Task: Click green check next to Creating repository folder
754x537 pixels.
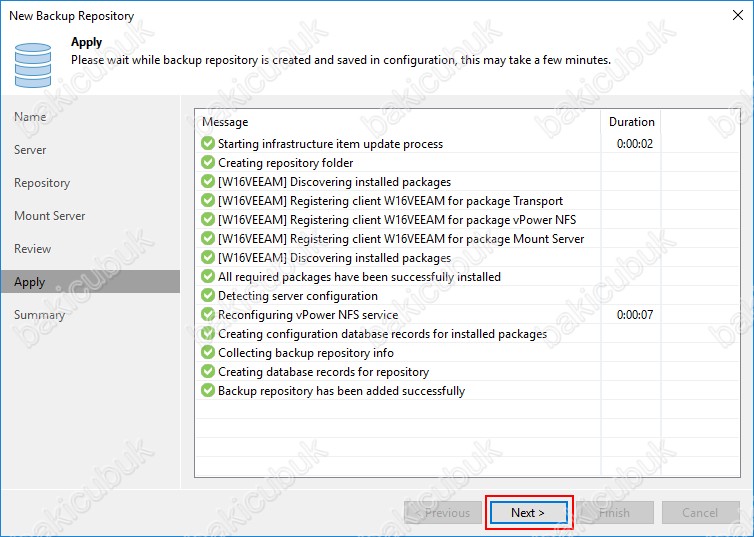Action: point(208,163)
